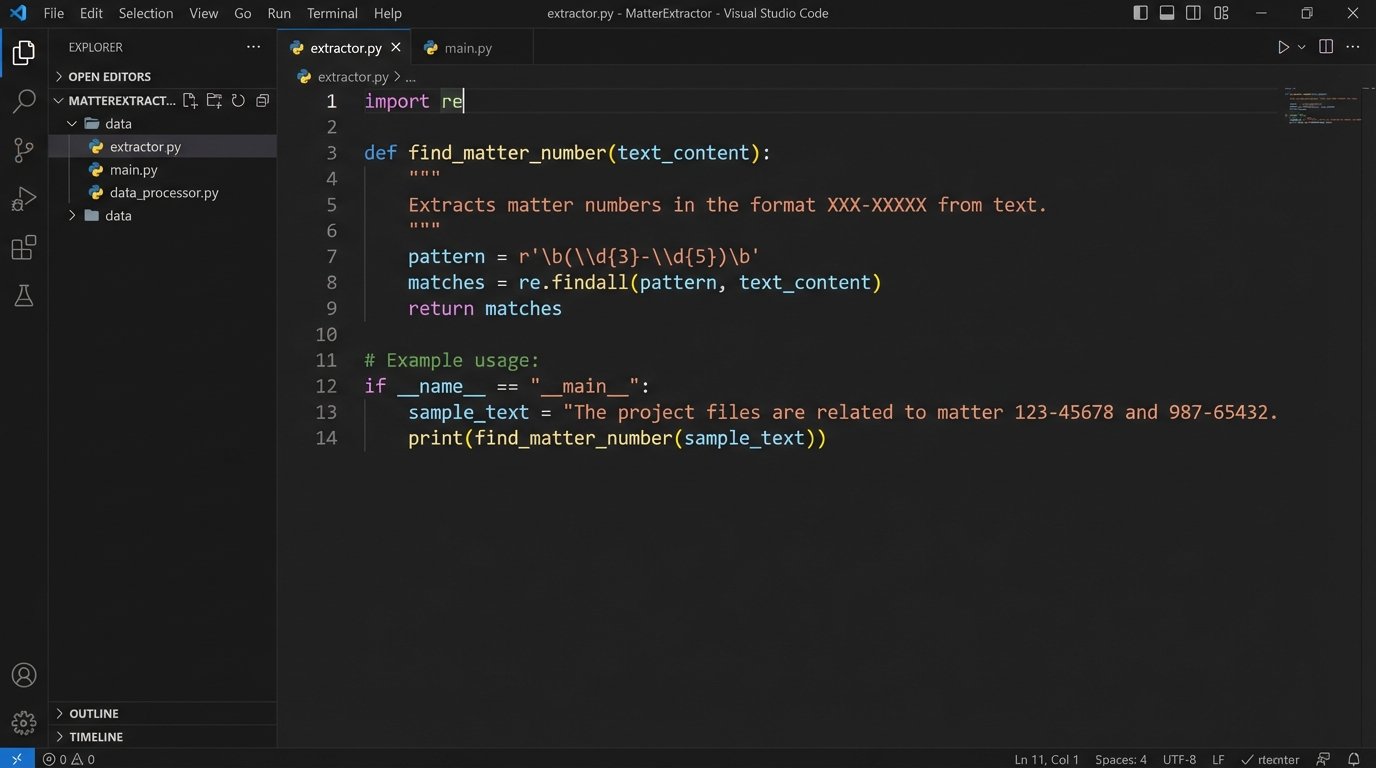Viewport: 1376px width, 768px height.
Task: Expand the collapsed data folder
Action: click(x=117, y=216)
